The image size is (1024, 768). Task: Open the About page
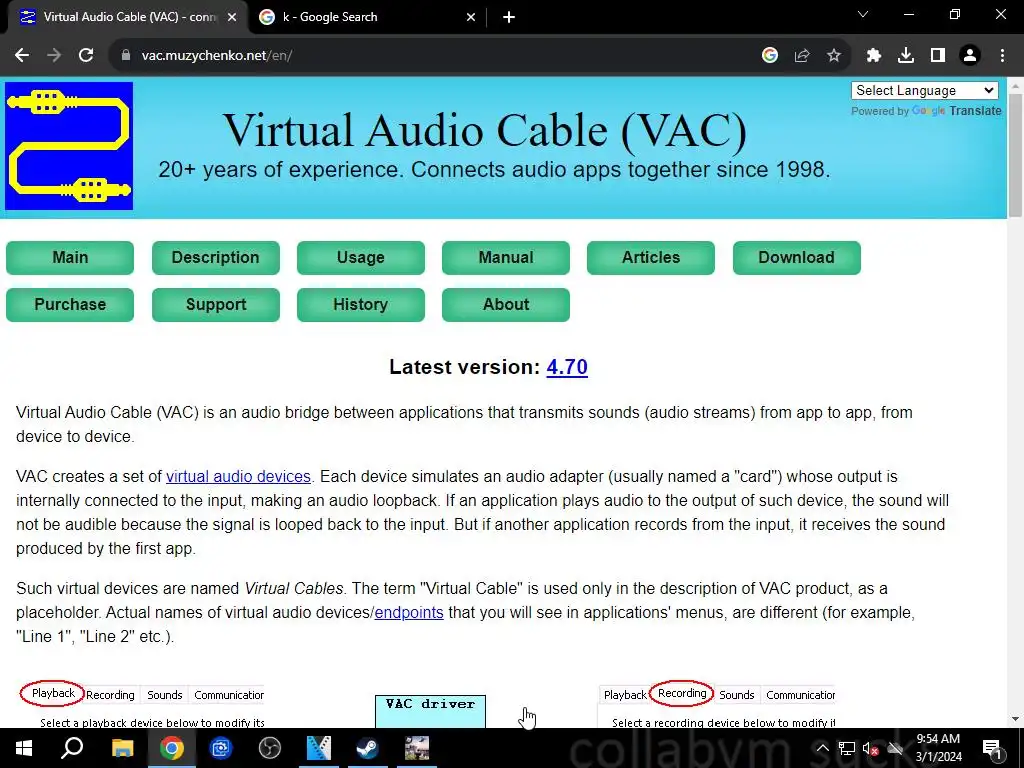coord(505,305)
